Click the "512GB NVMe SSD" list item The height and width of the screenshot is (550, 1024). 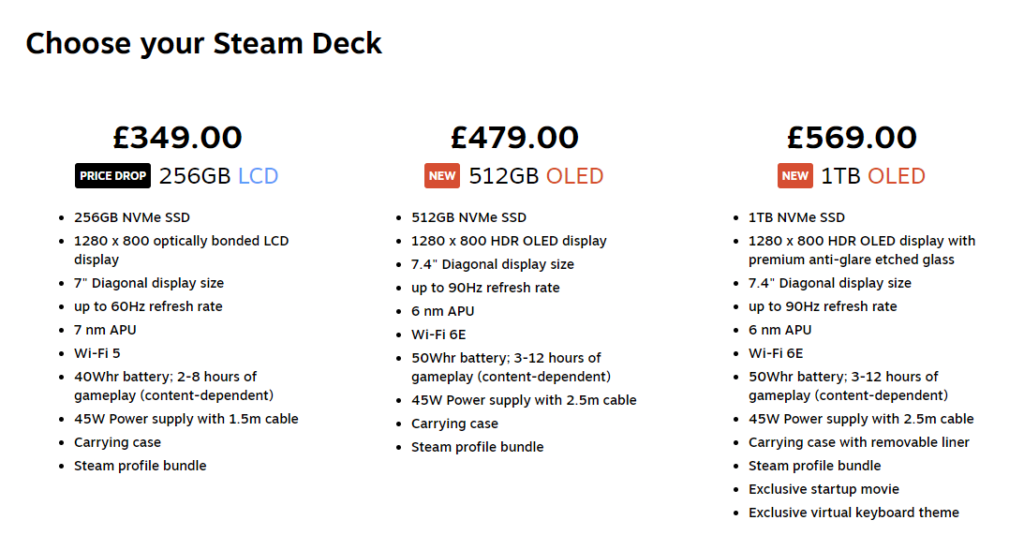(469, 217)
